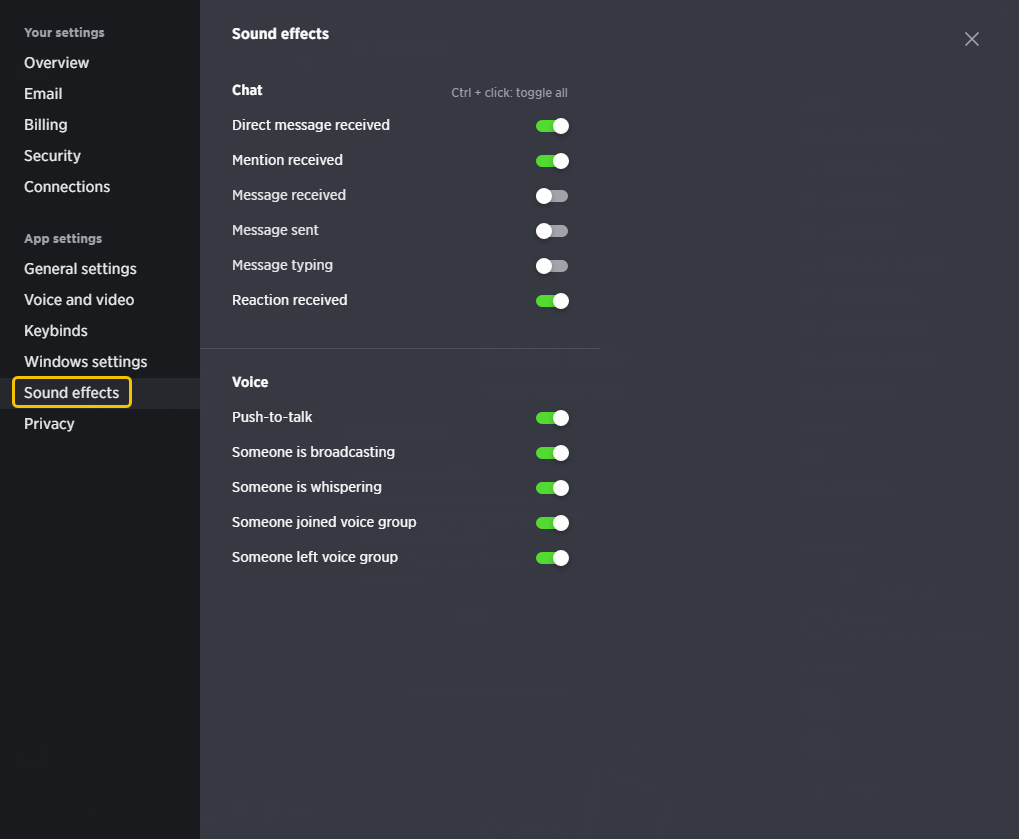Go to Email settings
1019x839 pixels.
coord(43,94)
